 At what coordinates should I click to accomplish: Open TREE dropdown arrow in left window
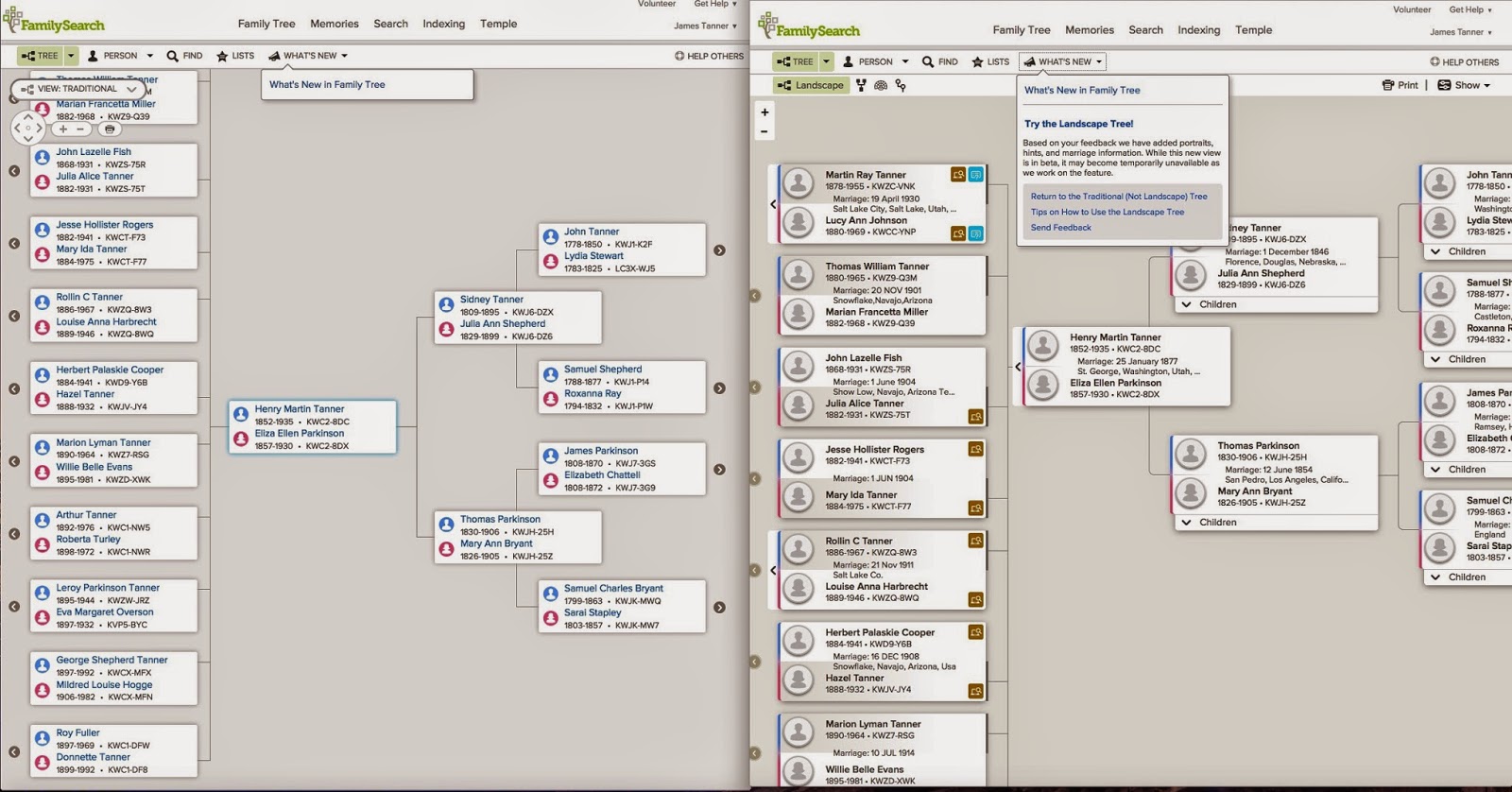(71, 56)
